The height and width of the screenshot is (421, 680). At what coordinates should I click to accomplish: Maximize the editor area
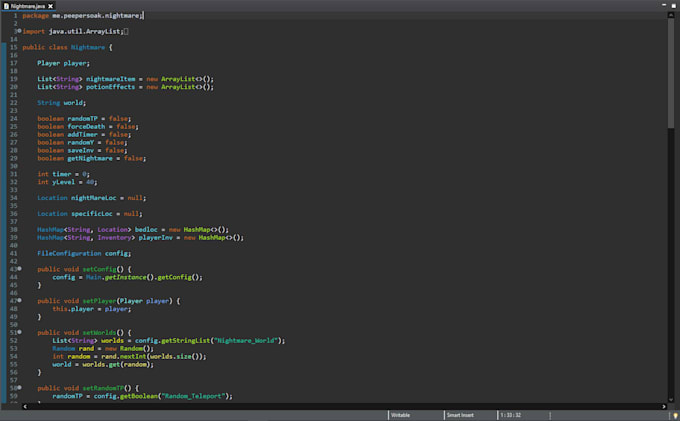[x=673, y=6]
